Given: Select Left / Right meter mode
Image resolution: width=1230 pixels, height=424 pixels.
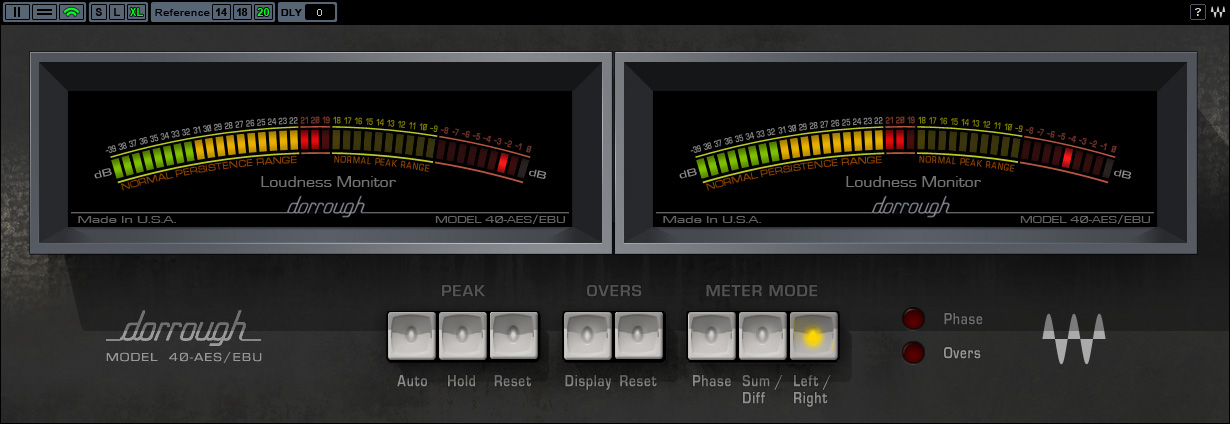Looking at the screenshot, I should [x=814, y=337].
